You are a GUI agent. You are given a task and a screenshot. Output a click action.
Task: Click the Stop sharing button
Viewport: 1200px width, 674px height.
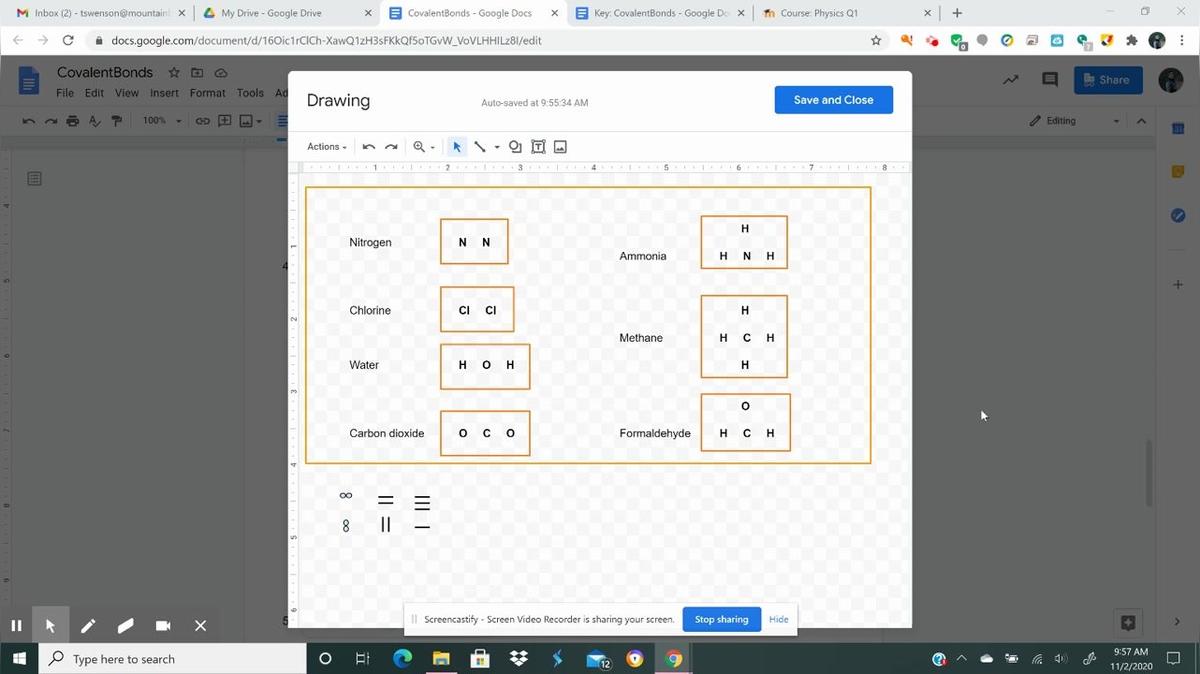(x=721, y=619)
